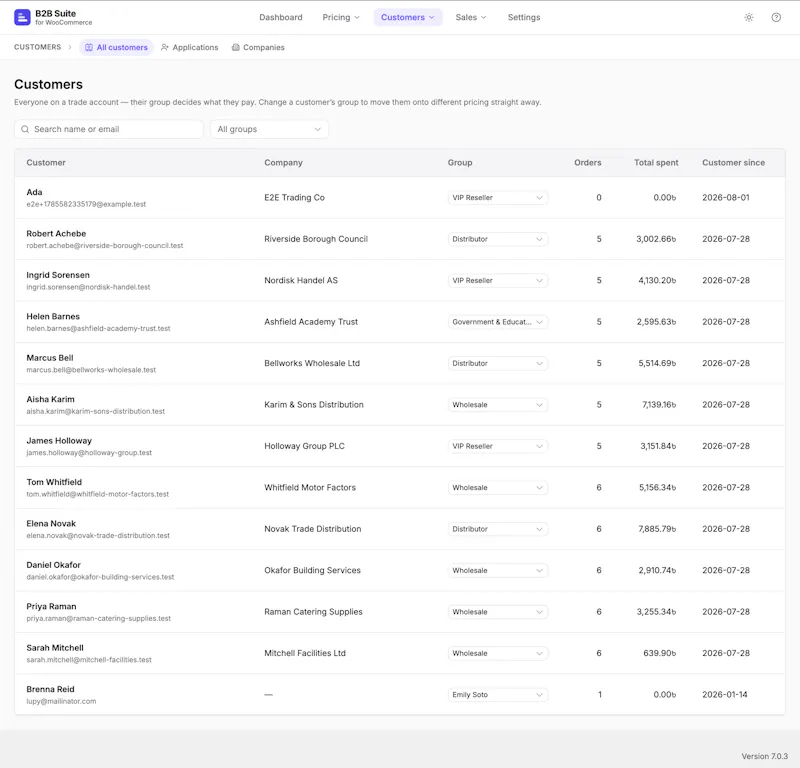Click the company Whitfield Motor Factors

(x=310, y=487)
